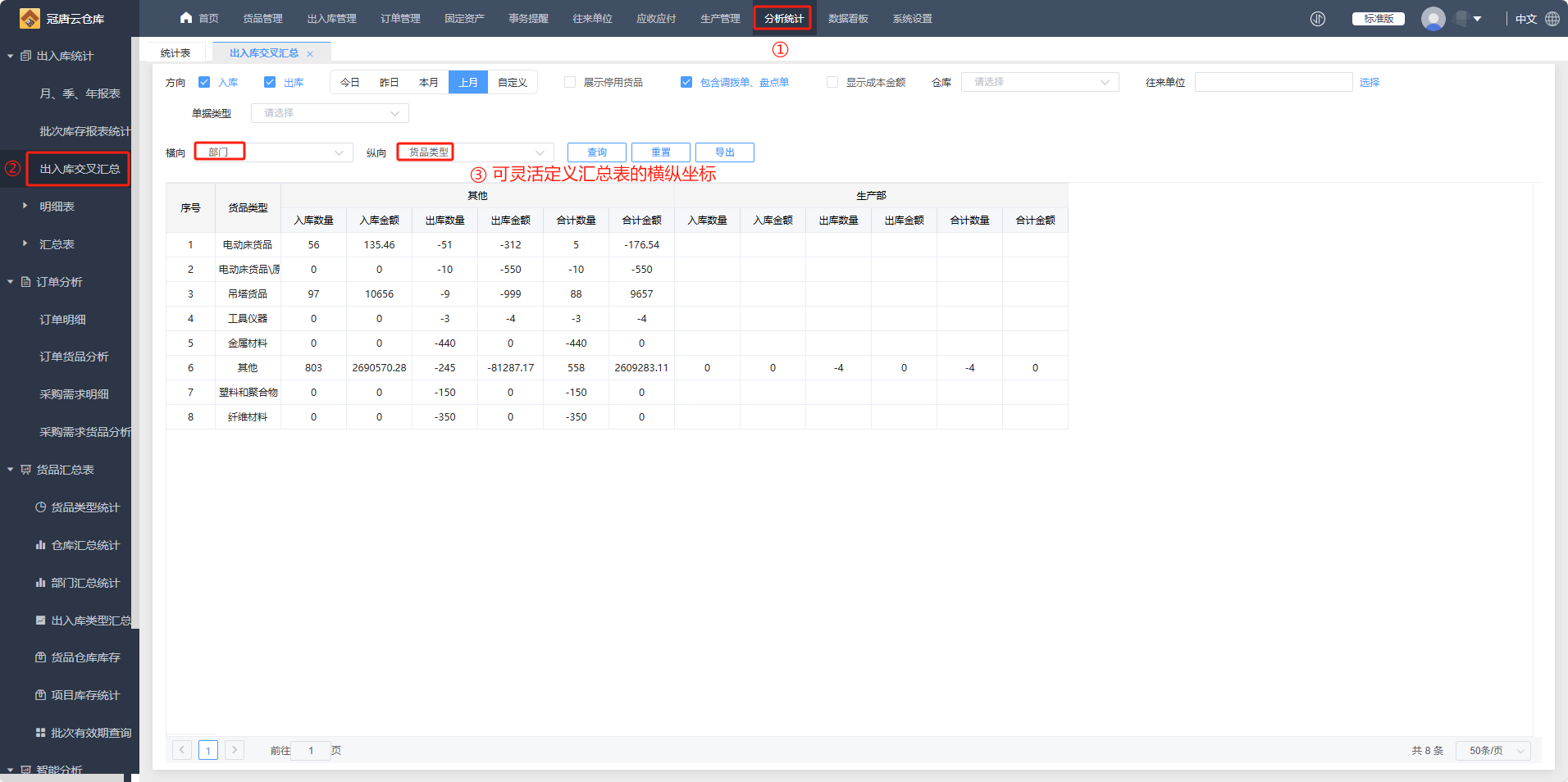The image size is (1568, 782).
Task: Switch language via 中文 label
Action: point(1526,19)
